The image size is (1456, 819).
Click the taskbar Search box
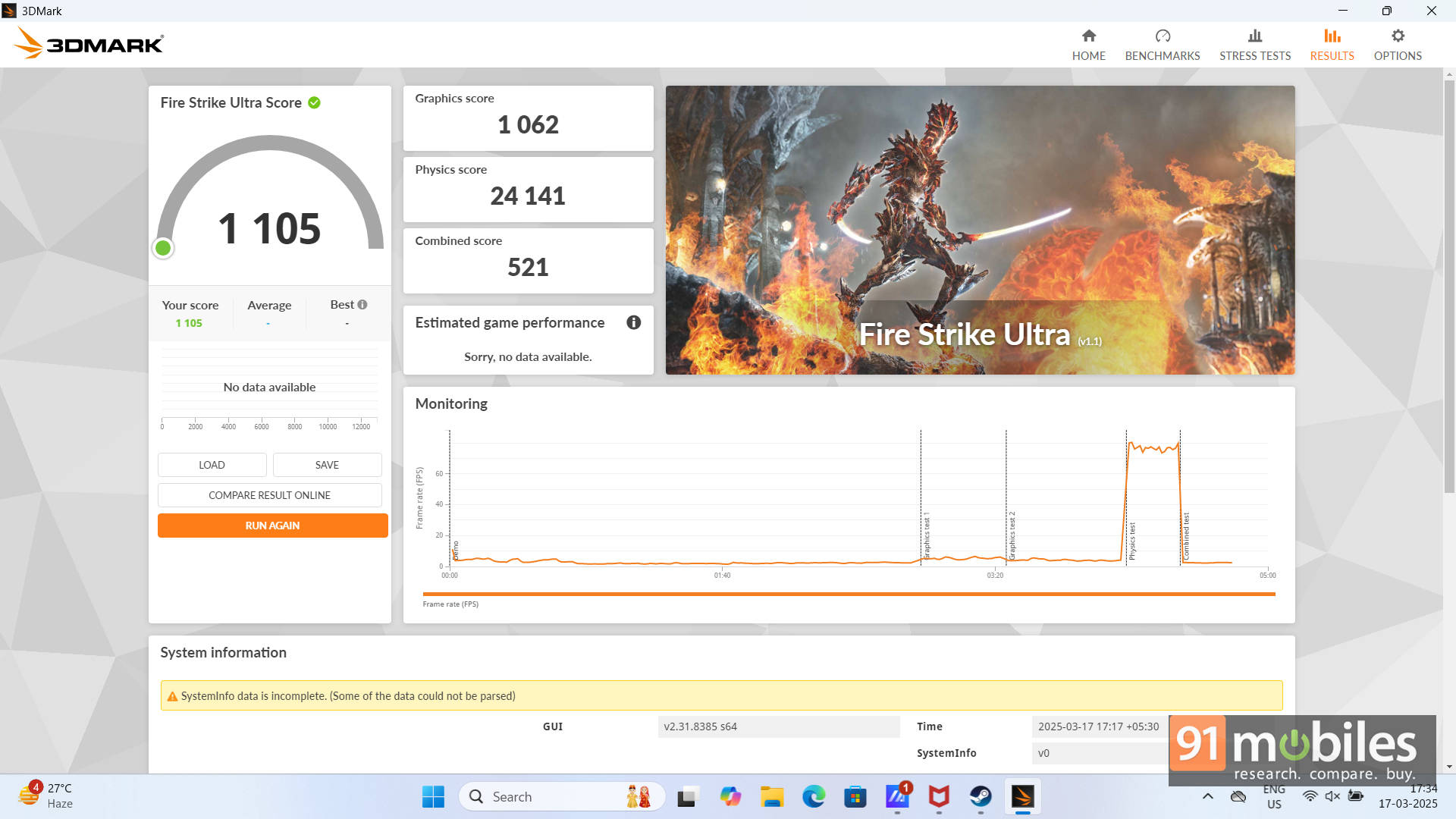coord(562,797)
